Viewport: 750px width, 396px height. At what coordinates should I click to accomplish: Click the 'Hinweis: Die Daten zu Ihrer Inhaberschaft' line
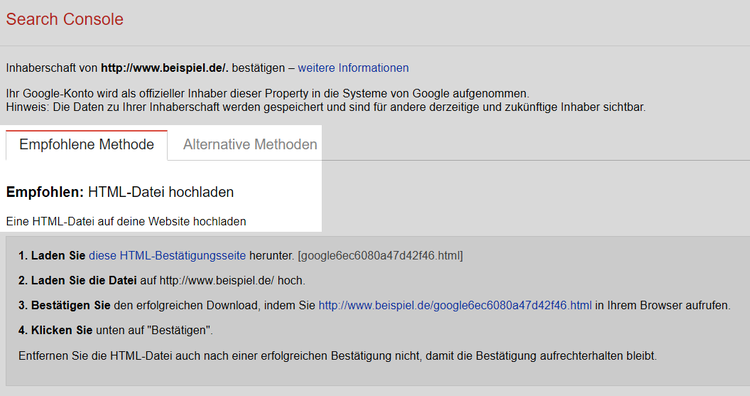pos(326,107)
